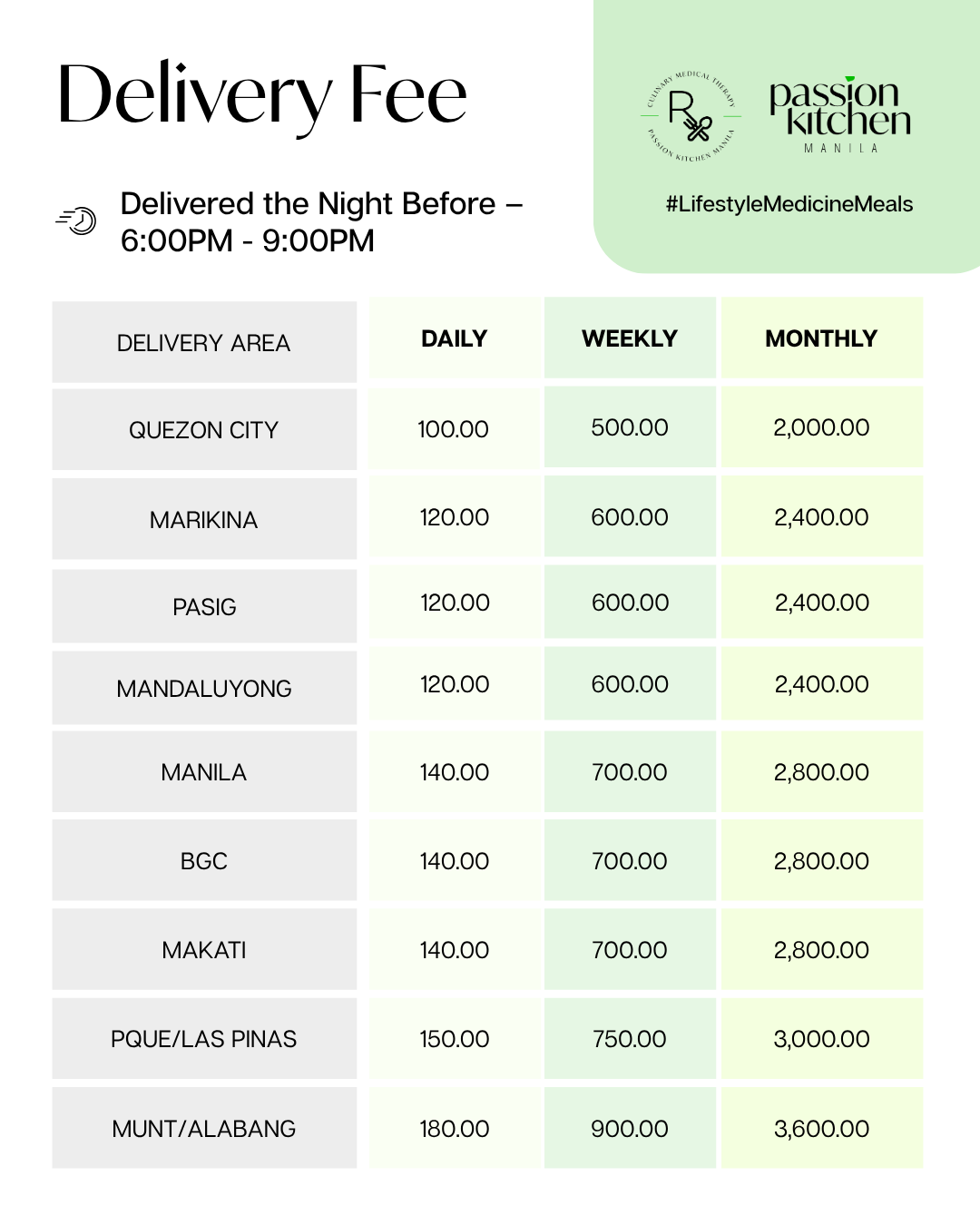Select the MANDALUYONG area cell

point(204,689)
